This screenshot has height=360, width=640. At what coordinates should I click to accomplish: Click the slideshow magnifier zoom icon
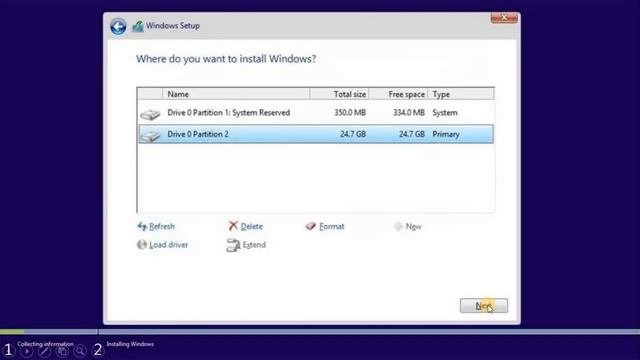tap(80, 351)
